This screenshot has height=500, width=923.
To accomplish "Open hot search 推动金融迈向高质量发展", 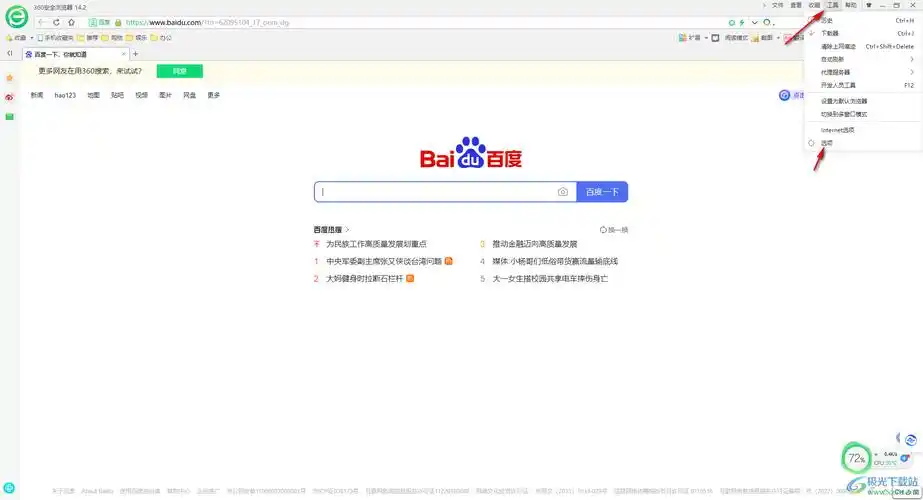I will click(x=534, y=244).
